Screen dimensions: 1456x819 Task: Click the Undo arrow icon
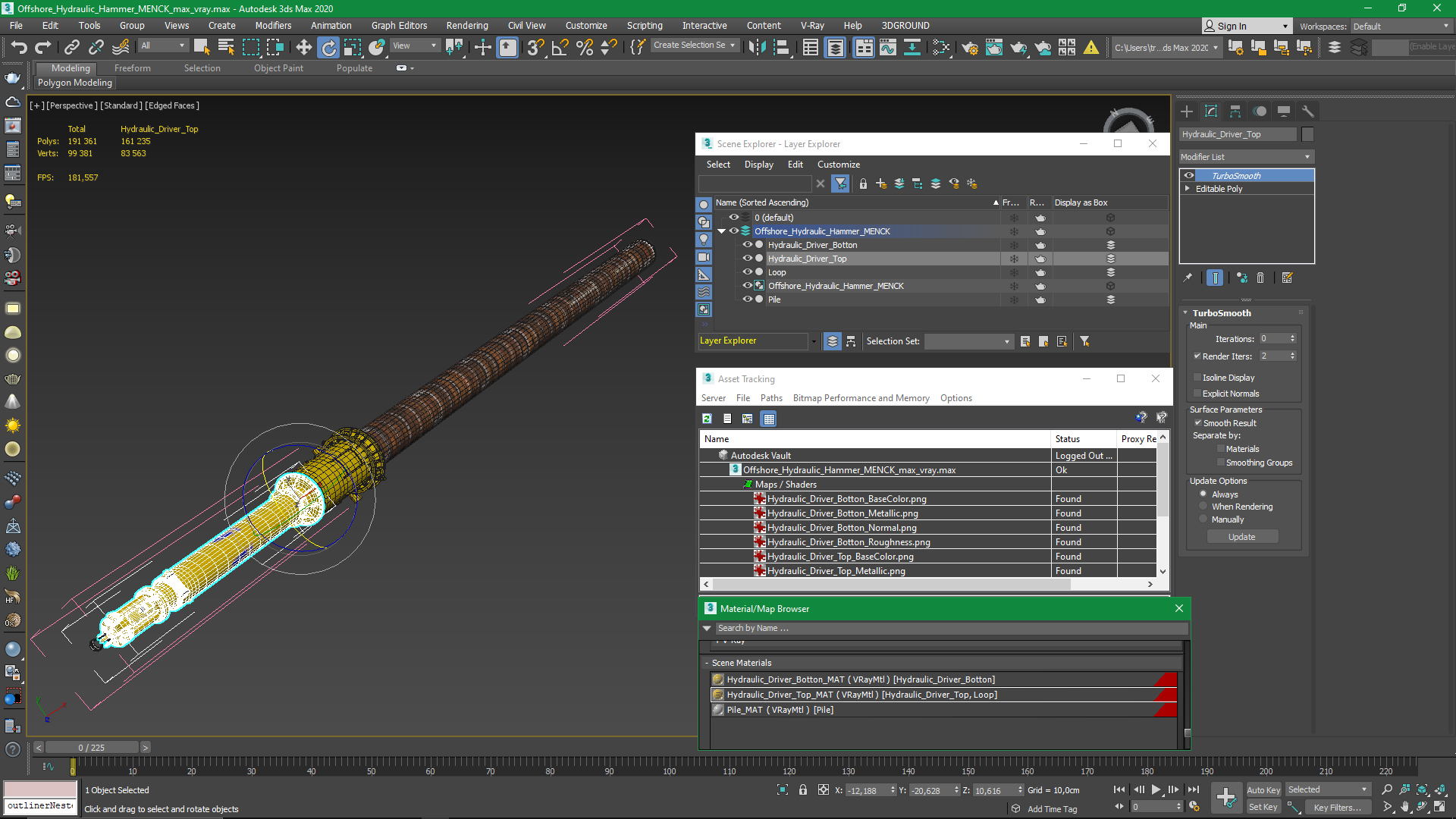click(x=18, y=48)
